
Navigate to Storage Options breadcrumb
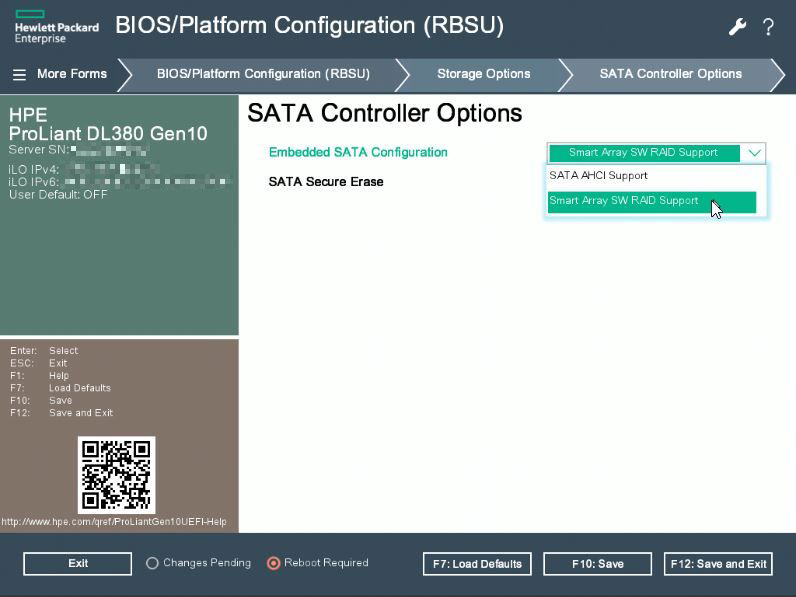click(x=483, y=74)
